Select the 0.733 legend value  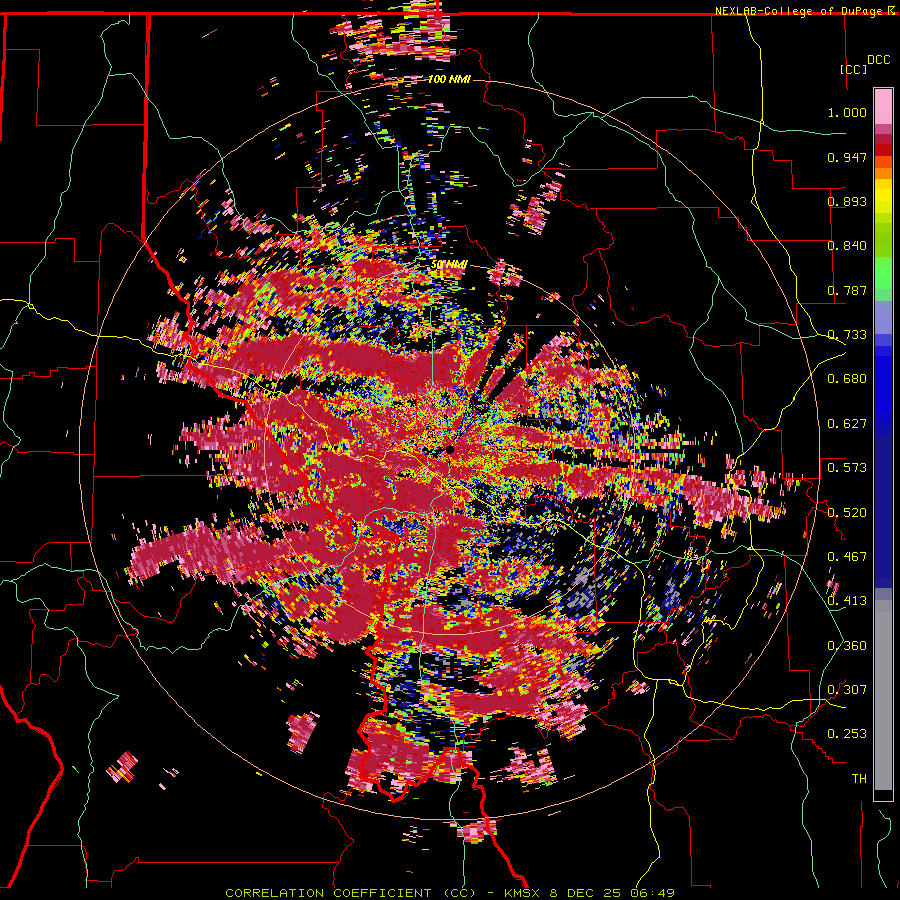pyautogui.click(x=847, y=335)
